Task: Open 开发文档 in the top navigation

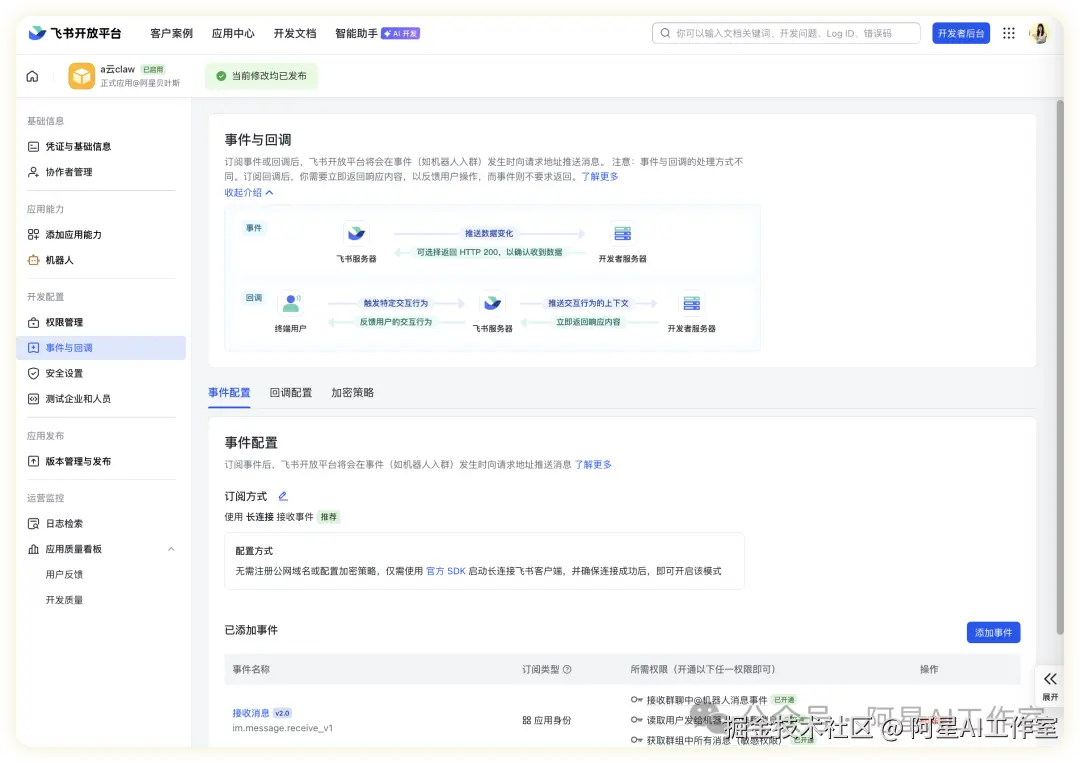Action: click(294, 32)
